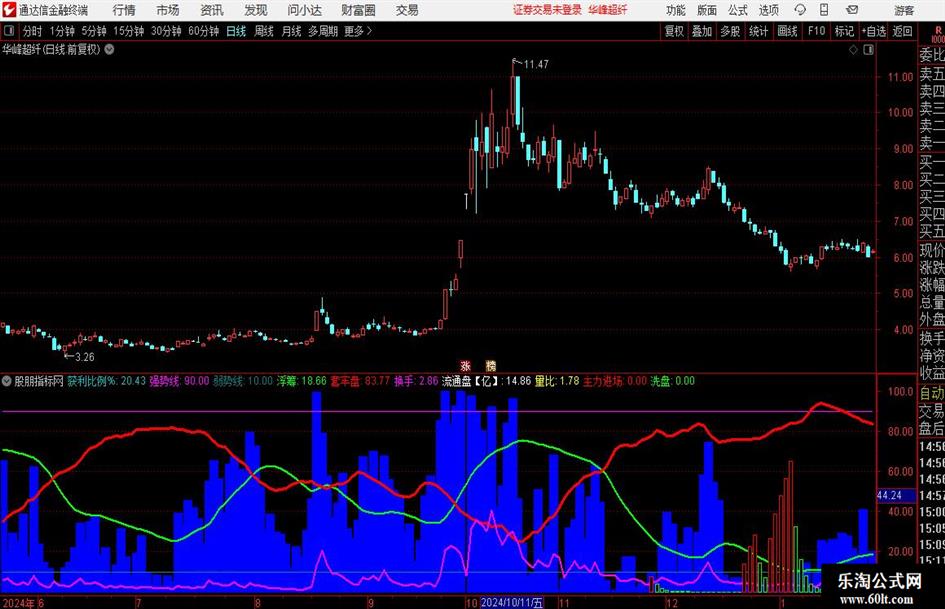Click the diamond icon at chart top-right

(x=853, y=50)
